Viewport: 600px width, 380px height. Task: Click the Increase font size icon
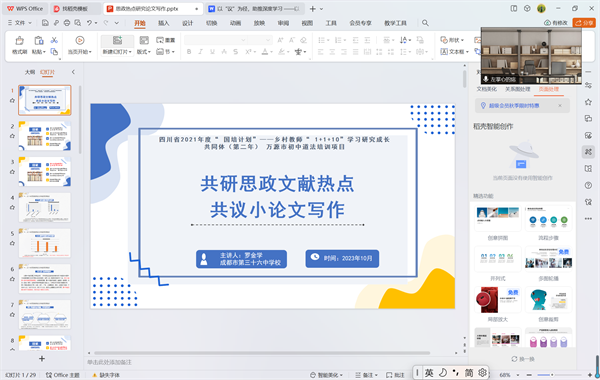(x=280, y=40)
